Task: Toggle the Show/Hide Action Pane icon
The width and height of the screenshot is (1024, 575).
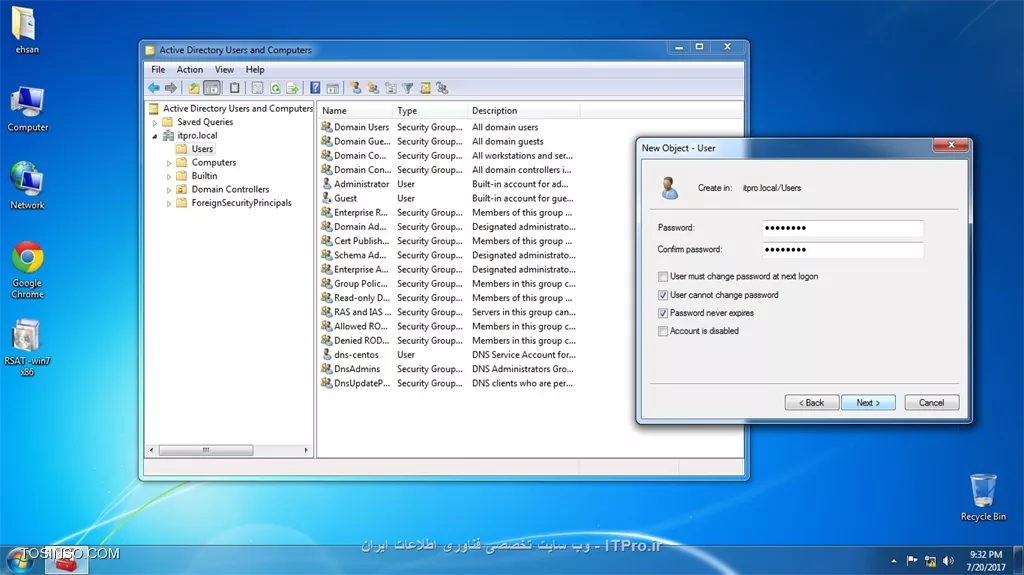Action: [332, 88]
